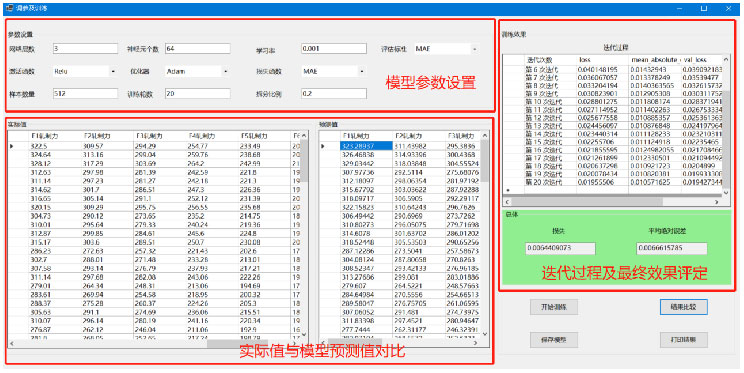744x373 pixels.
Task: Click scroll-right arrow of iteration table
Action: [716, 202]
